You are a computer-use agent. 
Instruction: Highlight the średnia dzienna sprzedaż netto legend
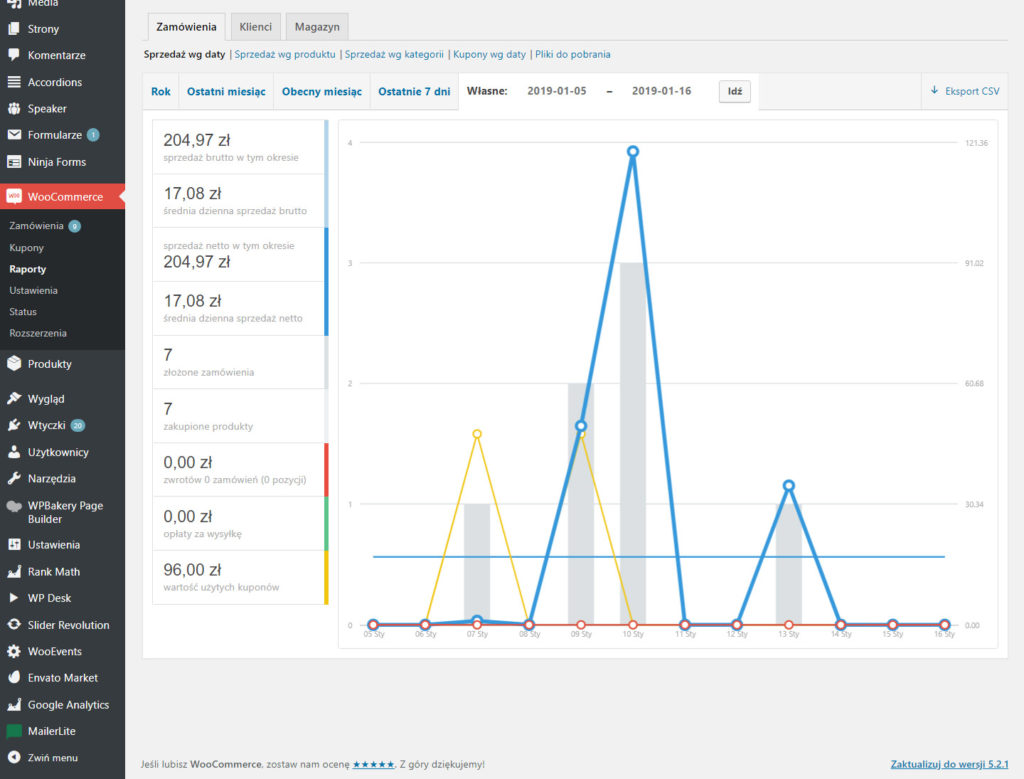(x=240, y=309)
